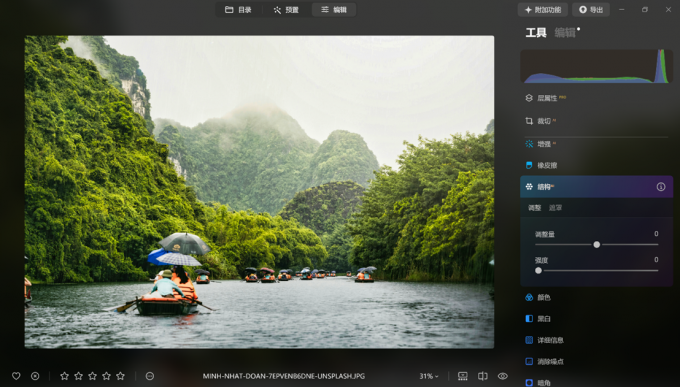Viewport: 680px width, 387px height.
Task: Restore down the application window
Action: 645,10
